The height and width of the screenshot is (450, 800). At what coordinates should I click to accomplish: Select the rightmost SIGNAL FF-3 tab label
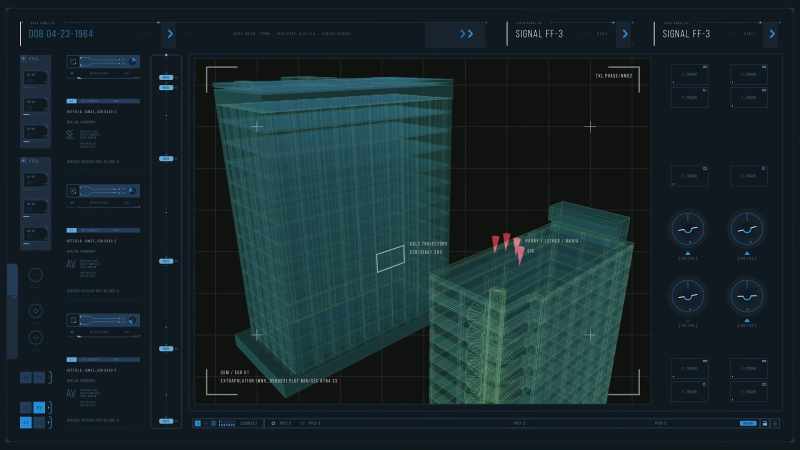point(686,34)
